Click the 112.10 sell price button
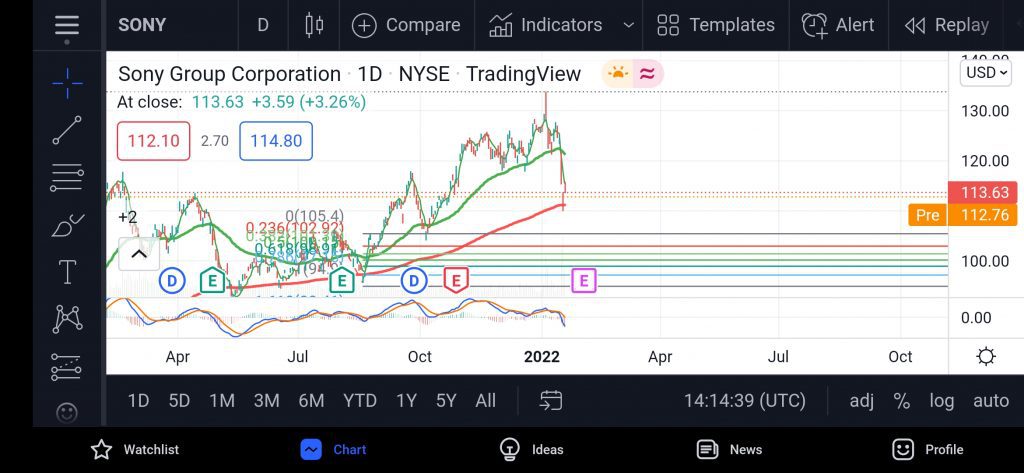 coord(153,140)
